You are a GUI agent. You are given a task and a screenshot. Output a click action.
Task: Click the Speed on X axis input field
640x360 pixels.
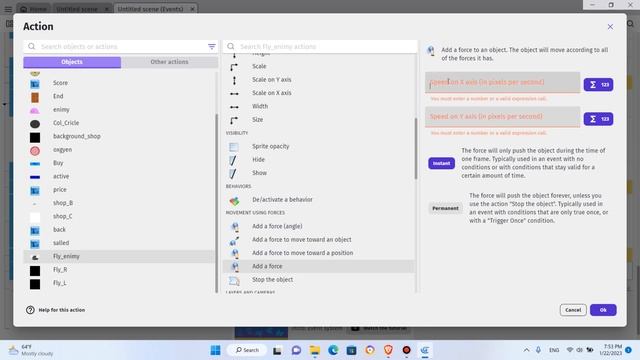click(502, 82)
